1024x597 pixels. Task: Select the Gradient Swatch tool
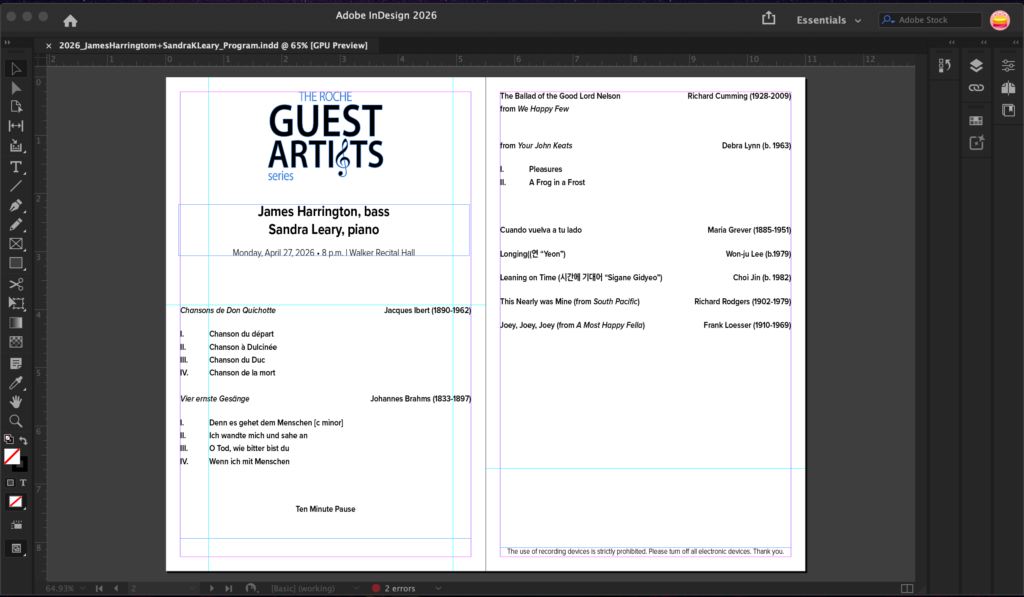(x=16, y=323)
